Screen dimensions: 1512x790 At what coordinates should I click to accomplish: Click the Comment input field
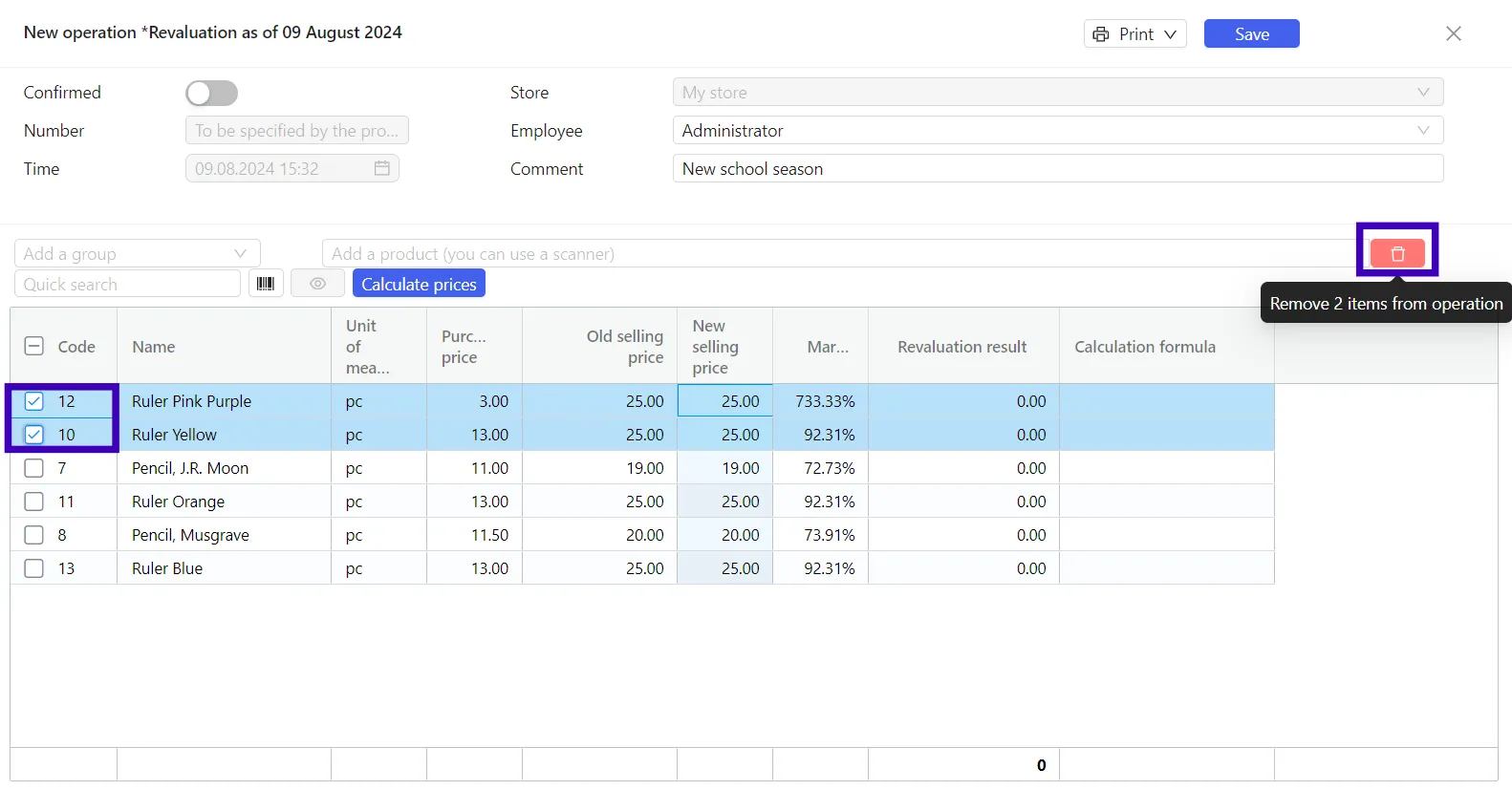(1058, 168)
